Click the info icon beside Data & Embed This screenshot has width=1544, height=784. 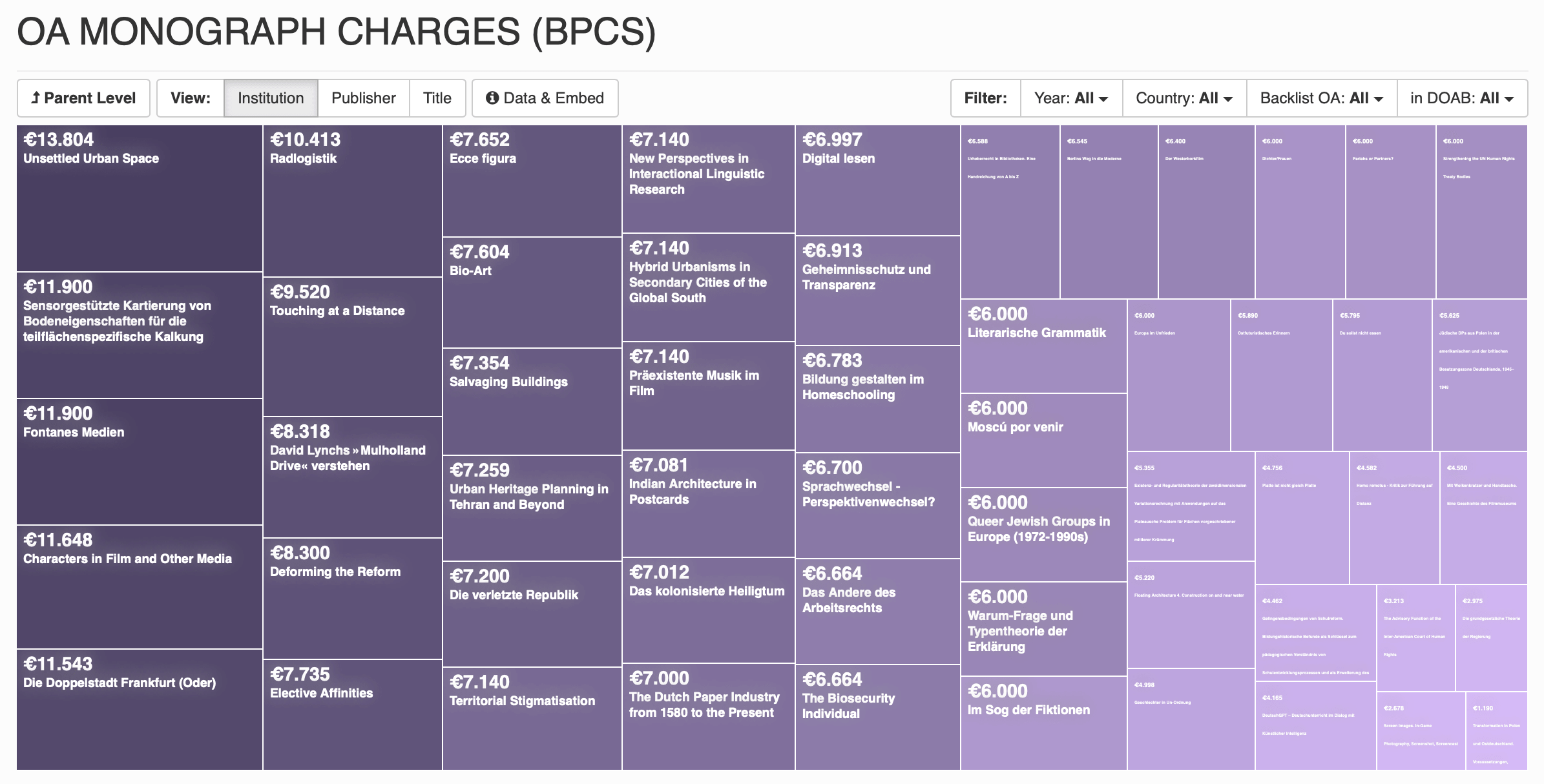(x=492, y=98)
